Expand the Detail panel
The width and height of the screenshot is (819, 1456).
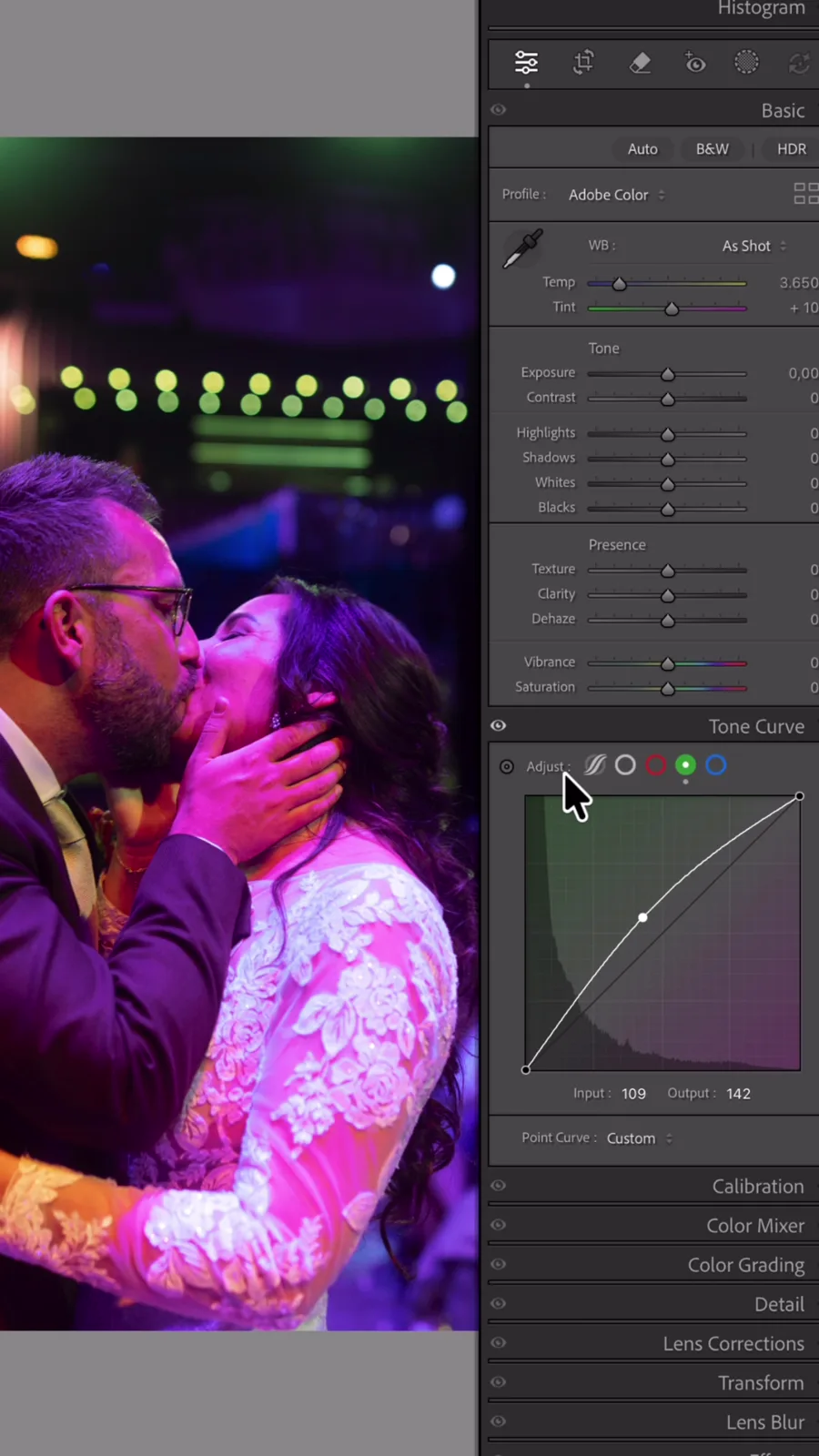(779, 1304)
